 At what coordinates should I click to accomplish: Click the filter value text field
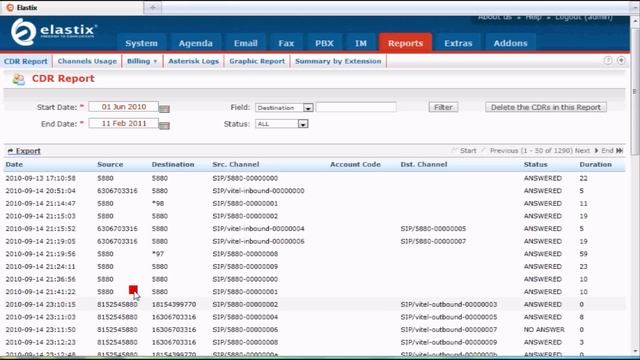coord(356,107)
